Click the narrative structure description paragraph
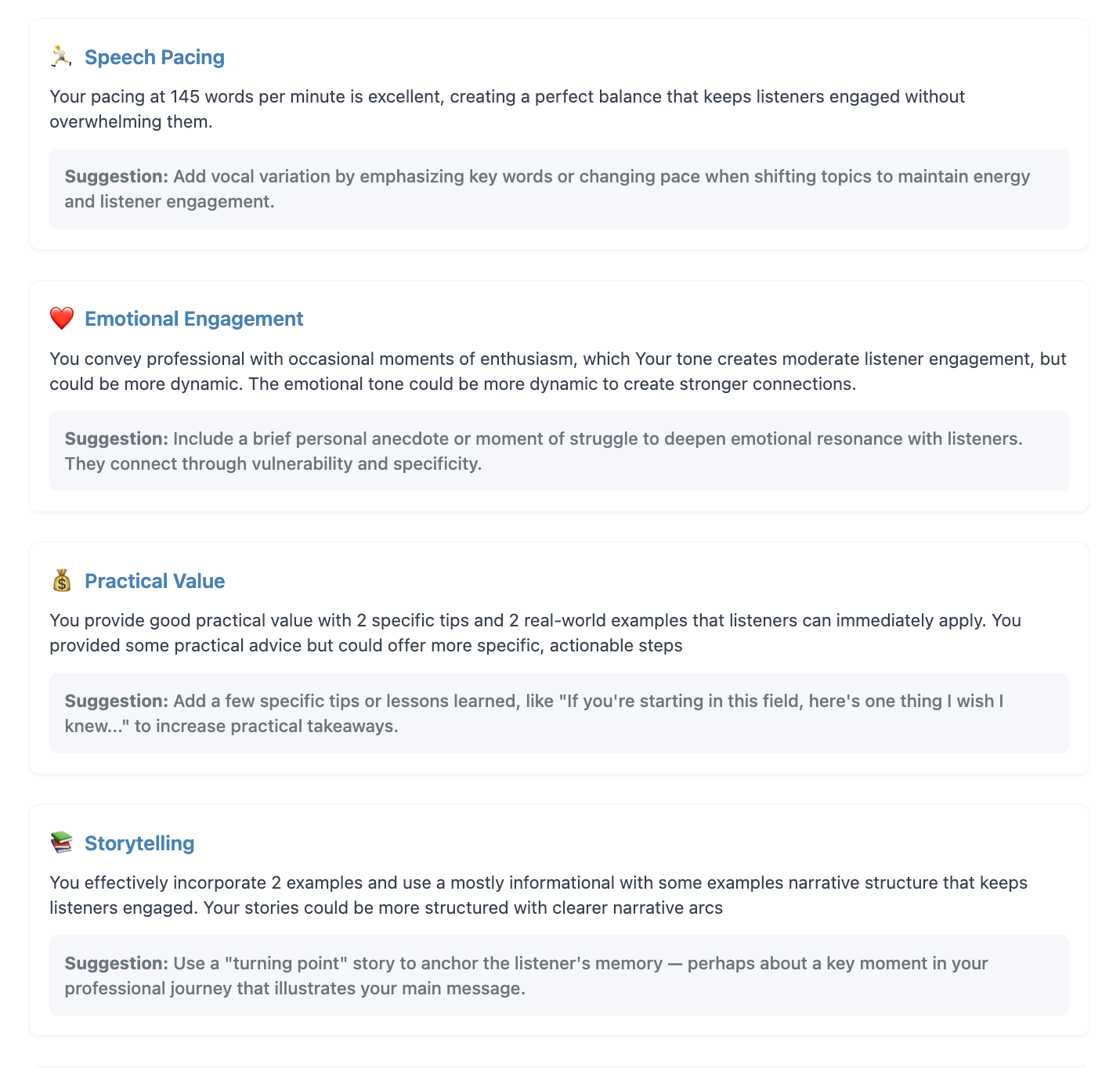 pyautogui.click(x=538, y=895)
